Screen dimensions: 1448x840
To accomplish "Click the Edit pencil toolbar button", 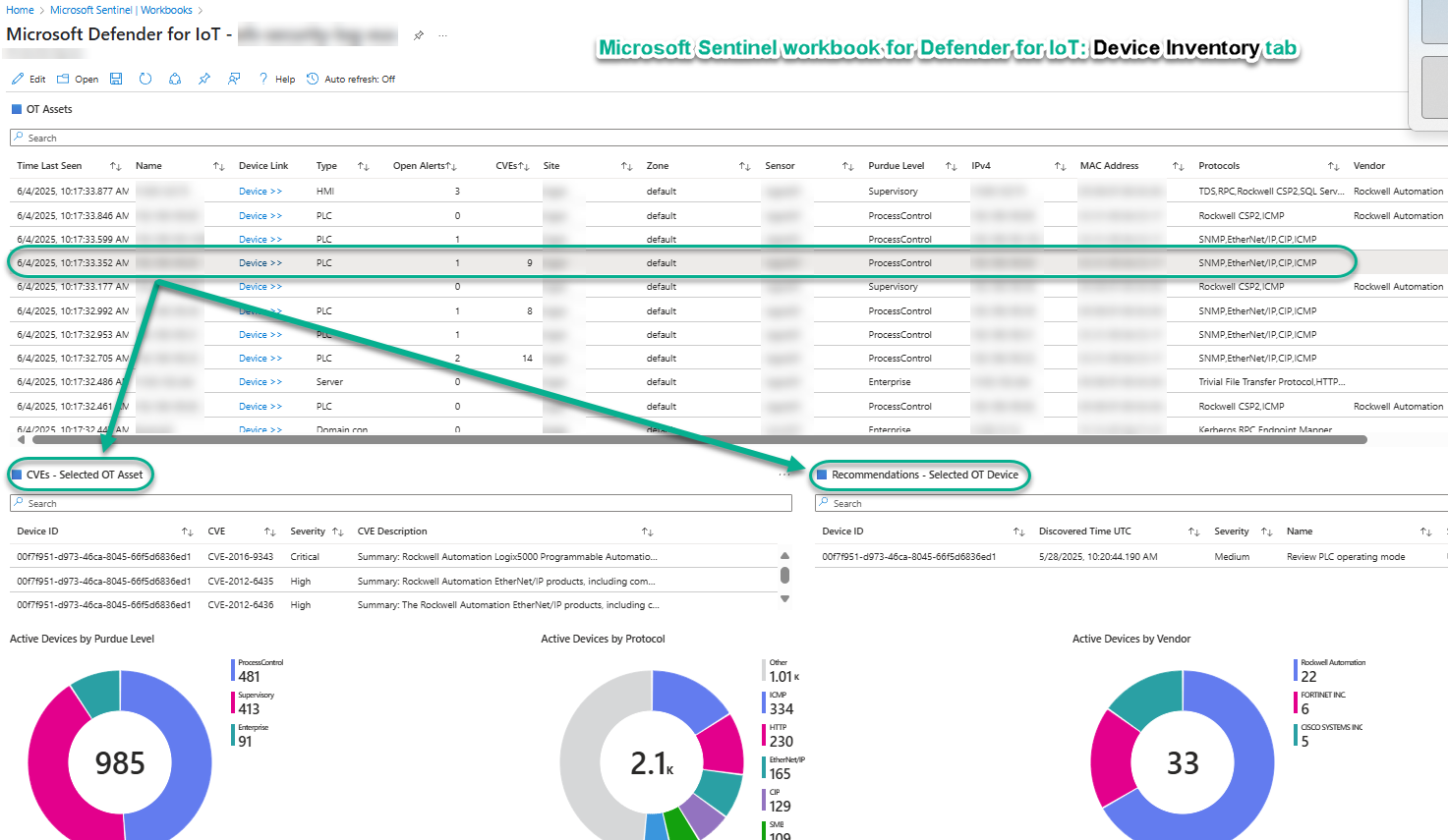I will pos(29,79).
